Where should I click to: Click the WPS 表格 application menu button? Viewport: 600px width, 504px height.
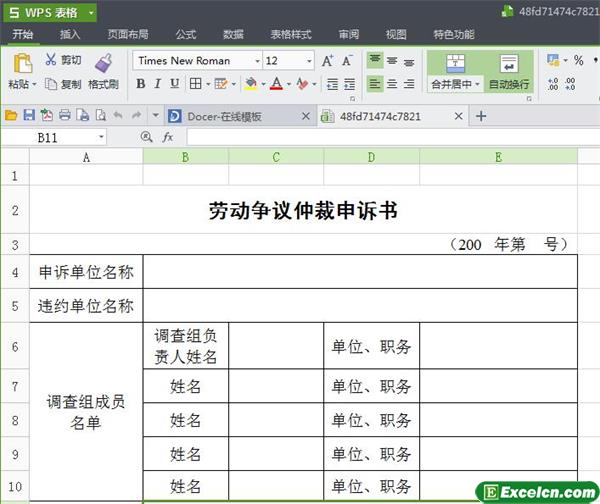[48, 11]
